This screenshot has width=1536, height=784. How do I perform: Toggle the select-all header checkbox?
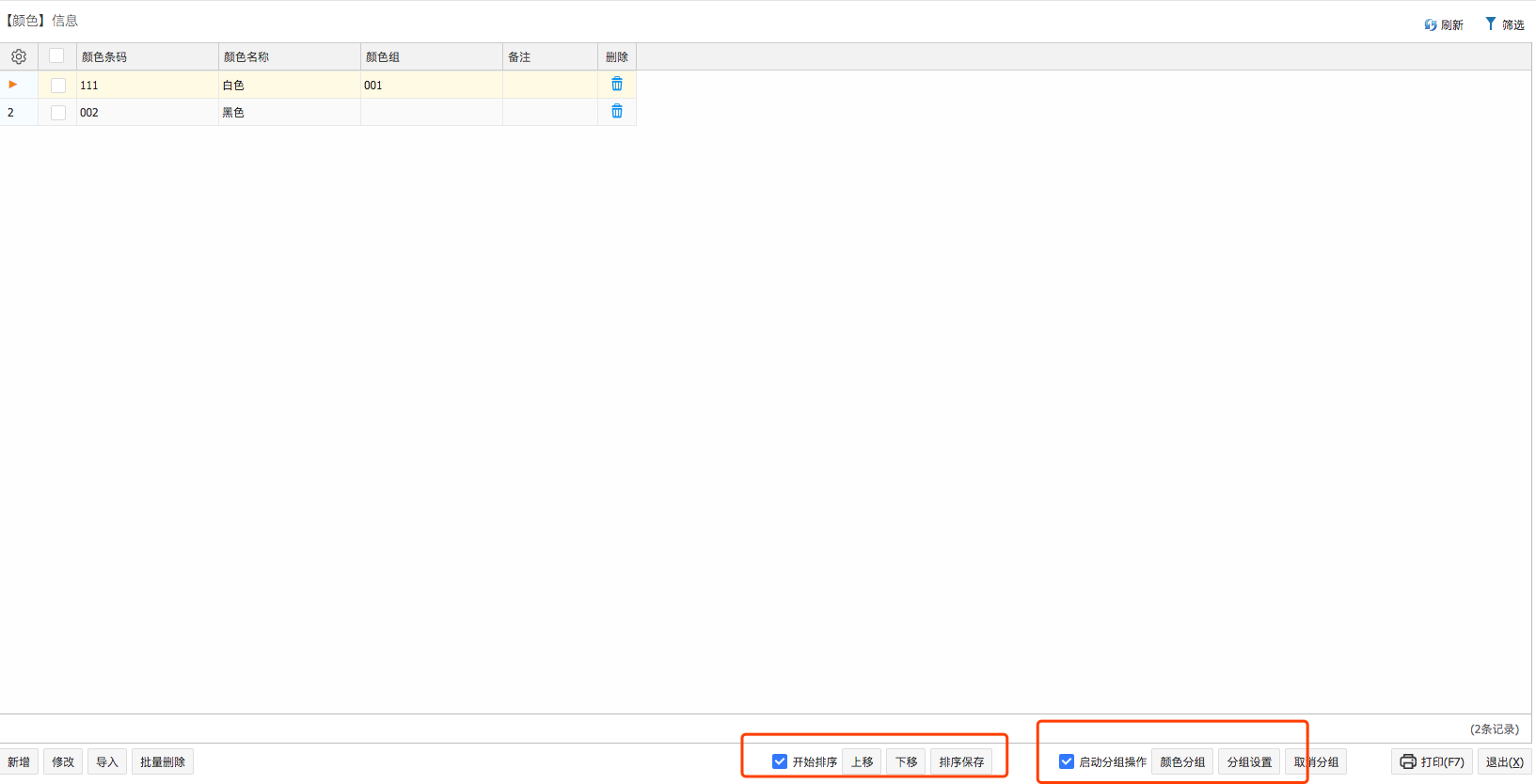tap(56, 56)
